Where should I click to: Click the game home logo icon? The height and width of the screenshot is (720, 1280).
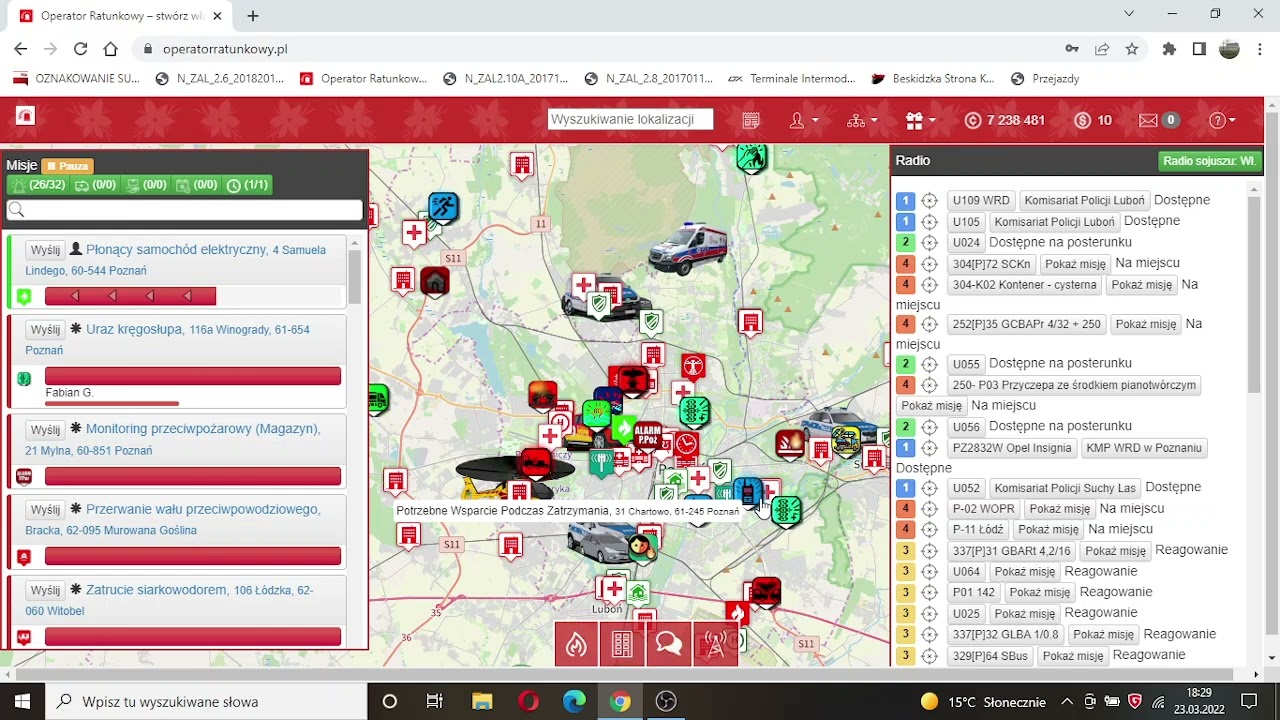25,116
